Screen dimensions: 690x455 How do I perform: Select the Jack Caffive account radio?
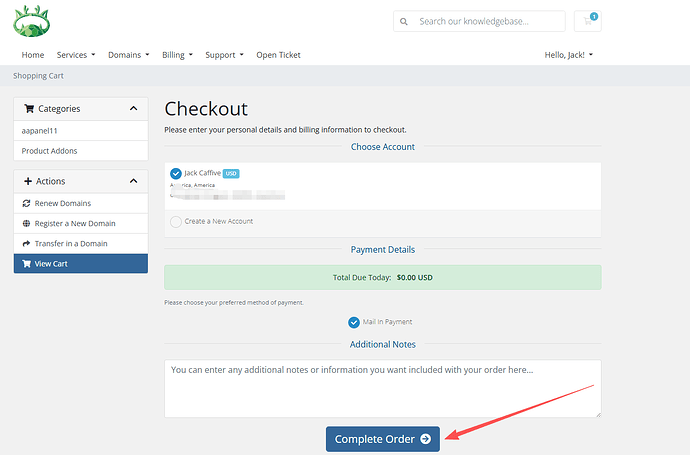176,173
